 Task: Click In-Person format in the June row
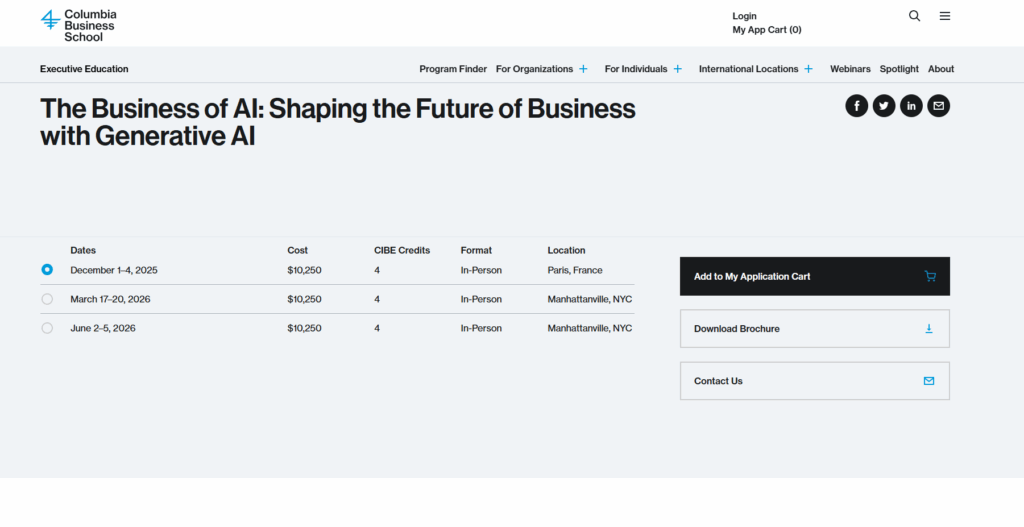481,328
